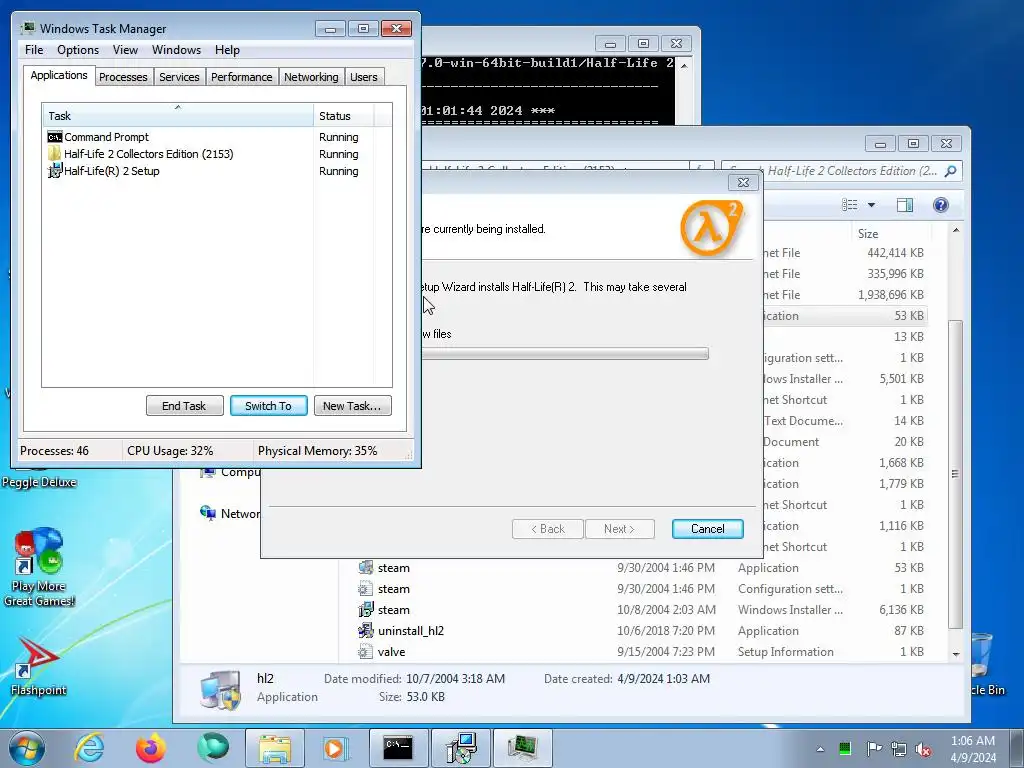Open the Windows menu in Task Manager

click(176, 50)
